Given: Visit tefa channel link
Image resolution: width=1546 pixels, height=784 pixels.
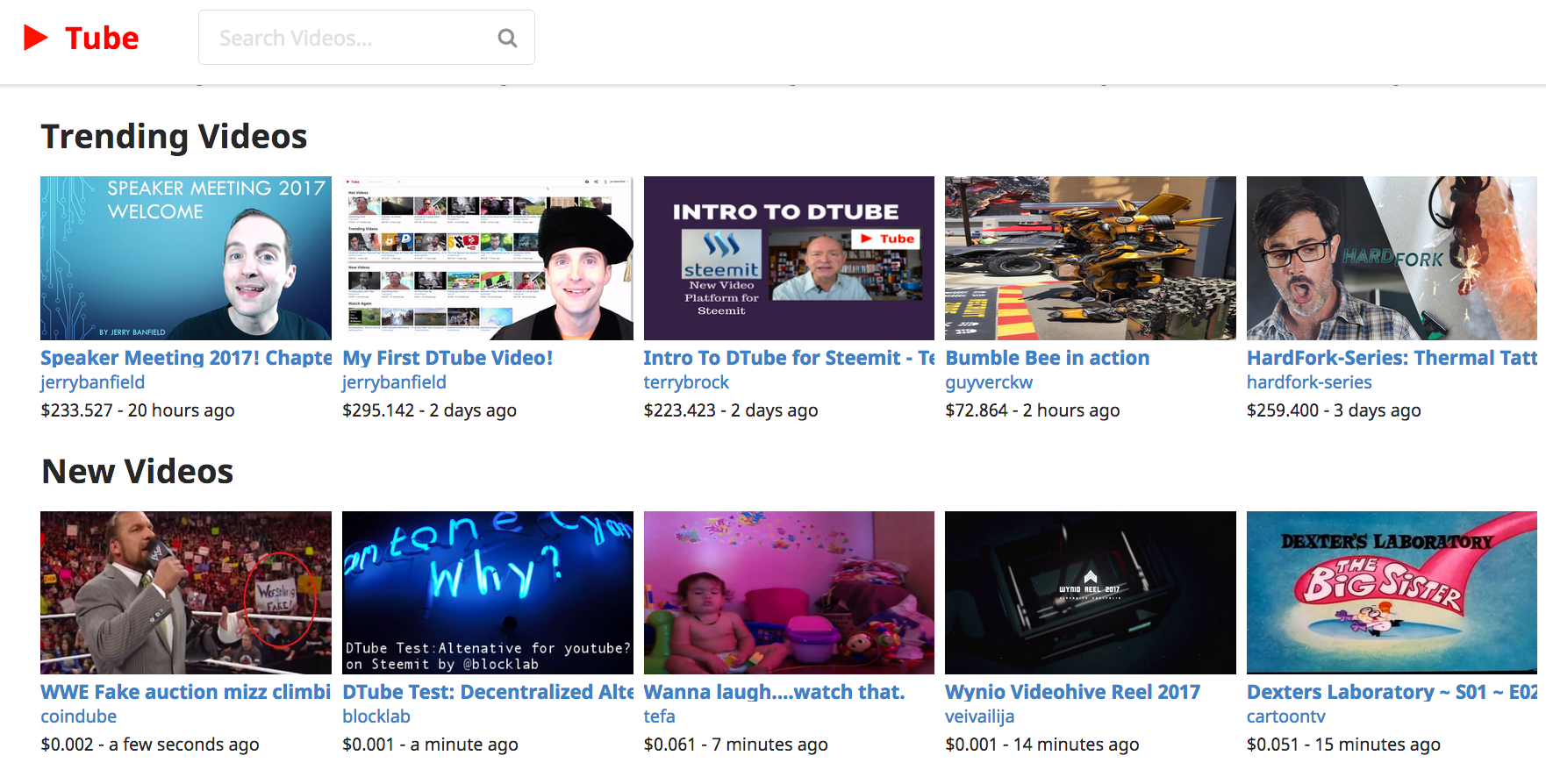Looking at the screenshot, I should [x=660, y=716].
